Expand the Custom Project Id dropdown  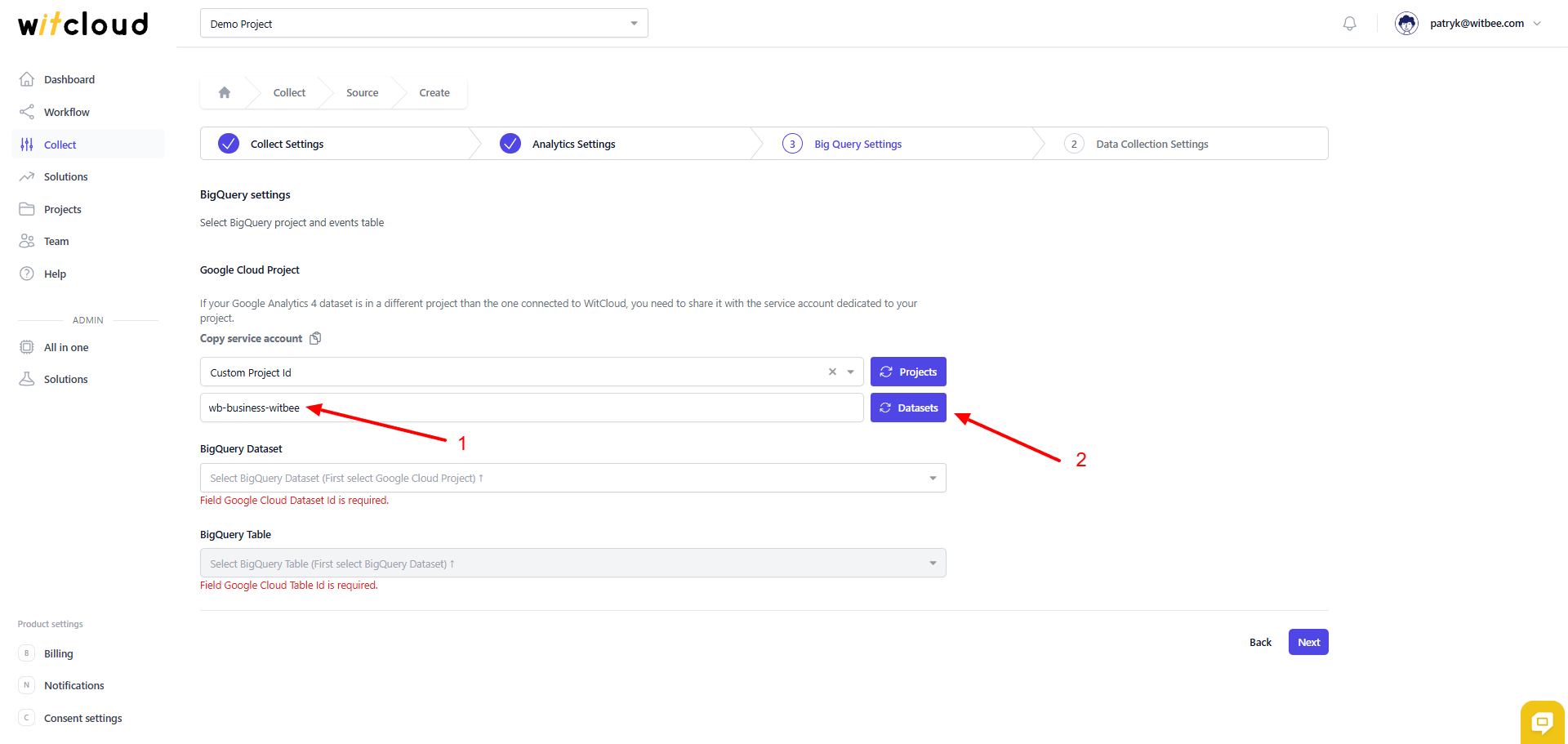click(851, 372)
